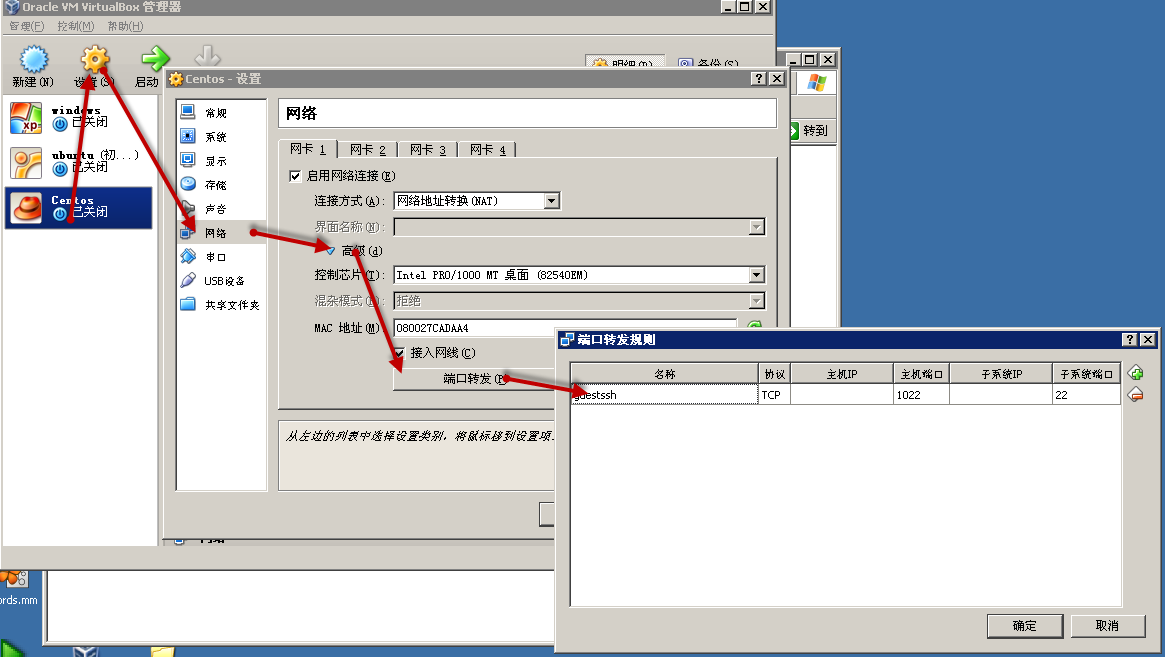1165x657 pixels.
Task: Switch to the 网卡 3 tab
Action: click(428, 150)
